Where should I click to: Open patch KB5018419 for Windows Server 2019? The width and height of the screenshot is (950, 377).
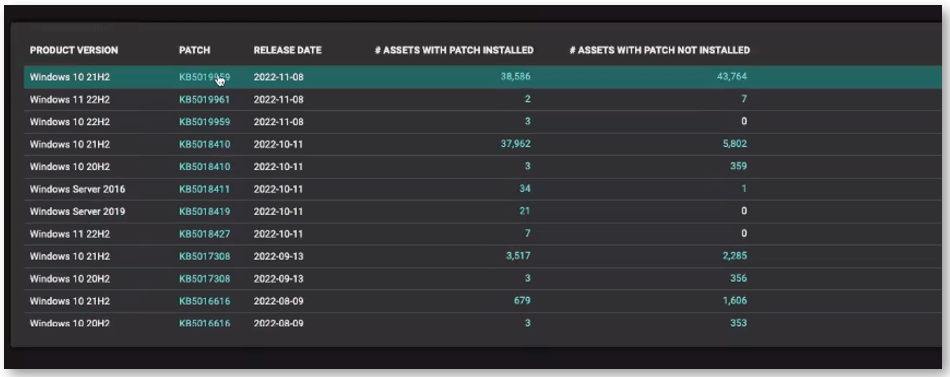[204, 212]
